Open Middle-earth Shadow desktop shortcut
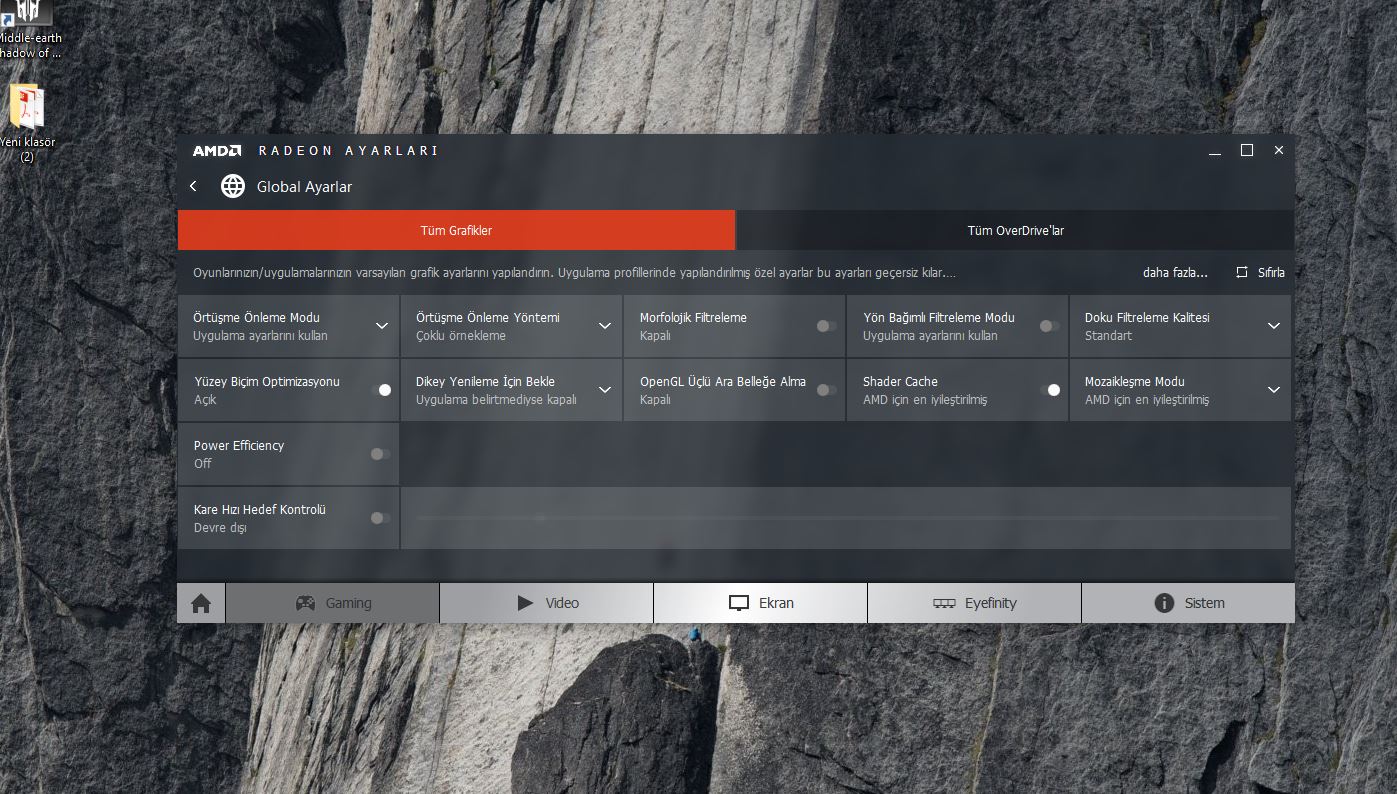The height and width of the screenshot is (794, 1397). (x=29, y=30)
